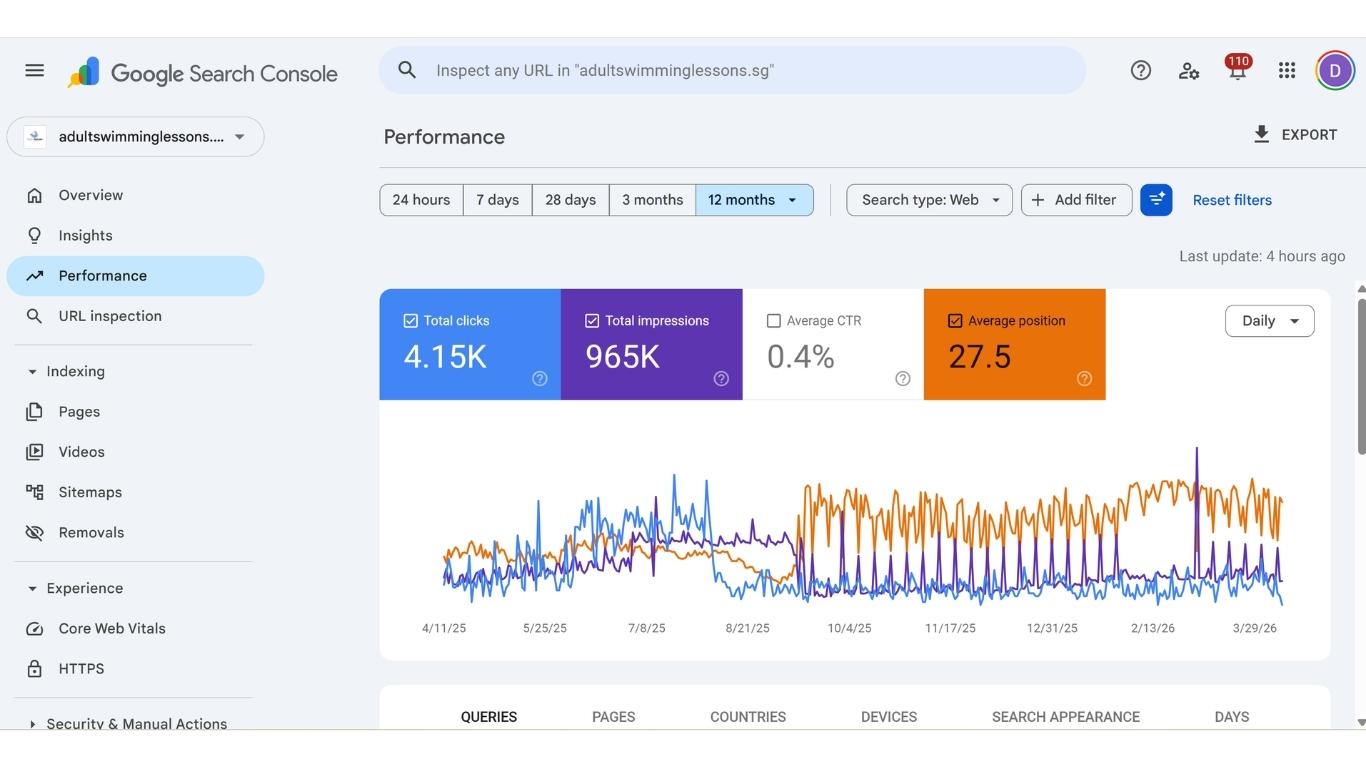Open the Search type: Web dropdown

point(929,200)
